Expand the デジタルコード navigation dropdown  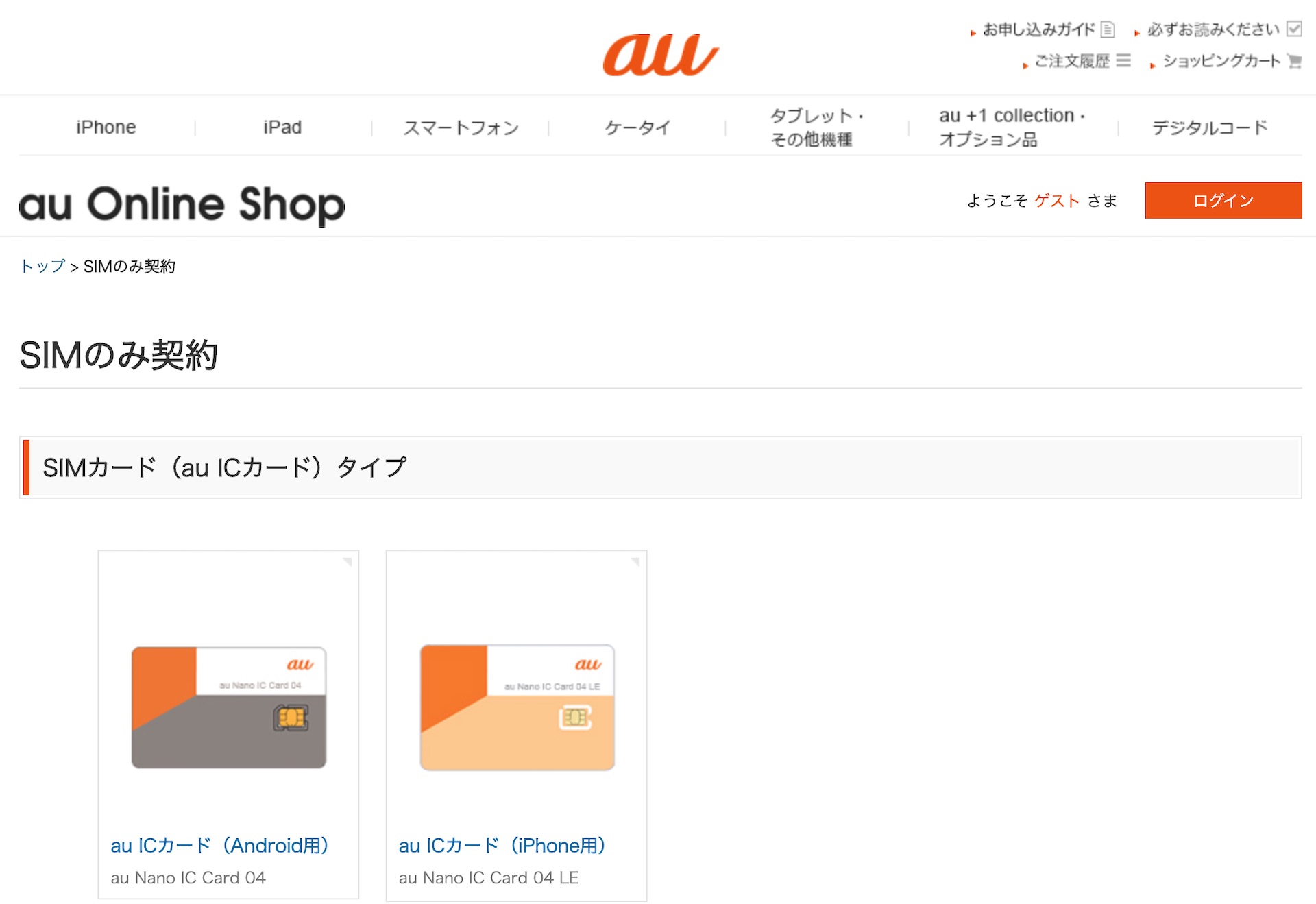click(x=1209, y=126)
